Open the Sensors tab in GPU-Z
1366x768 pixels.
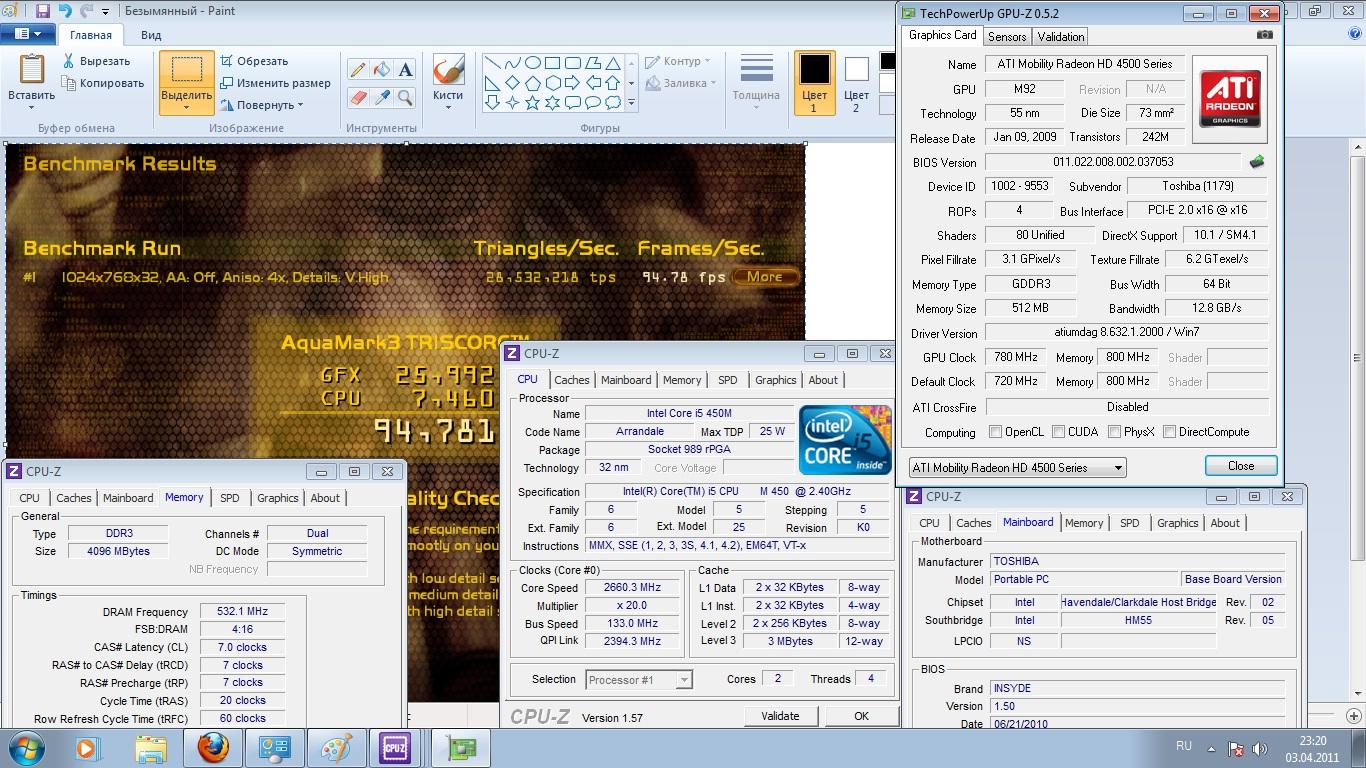1007,36
